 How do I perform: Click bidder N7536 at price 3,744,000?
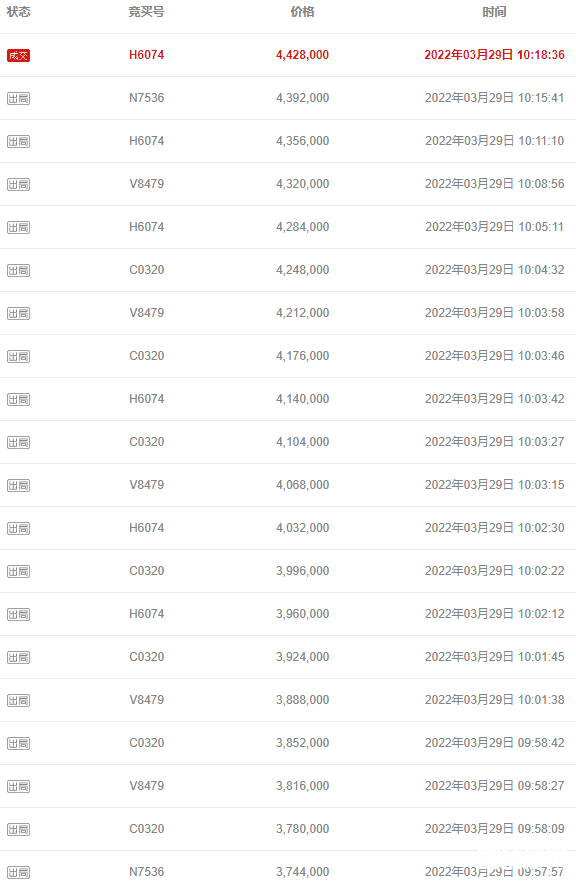(147, 872)
